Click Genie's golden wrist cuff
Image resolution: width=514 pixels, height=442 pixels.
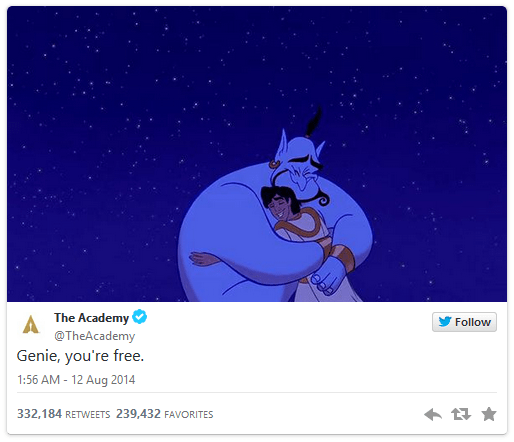tap(343, 257)
